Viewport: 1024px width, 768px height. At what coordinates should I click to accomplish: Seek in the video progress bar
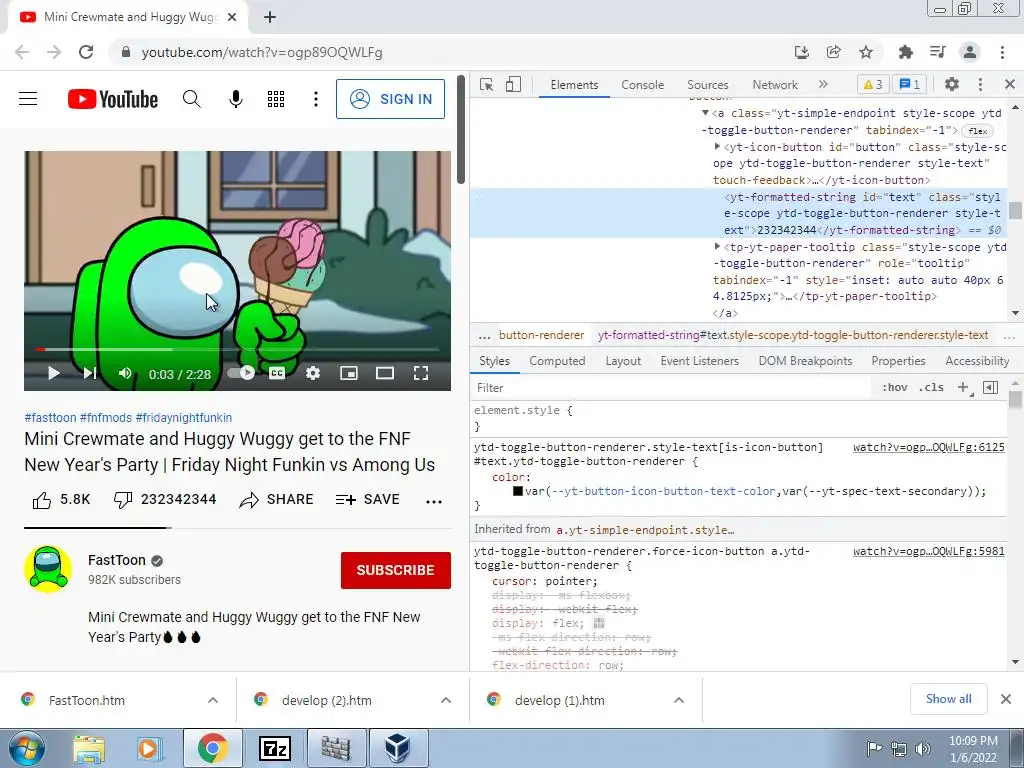[238, 350]
